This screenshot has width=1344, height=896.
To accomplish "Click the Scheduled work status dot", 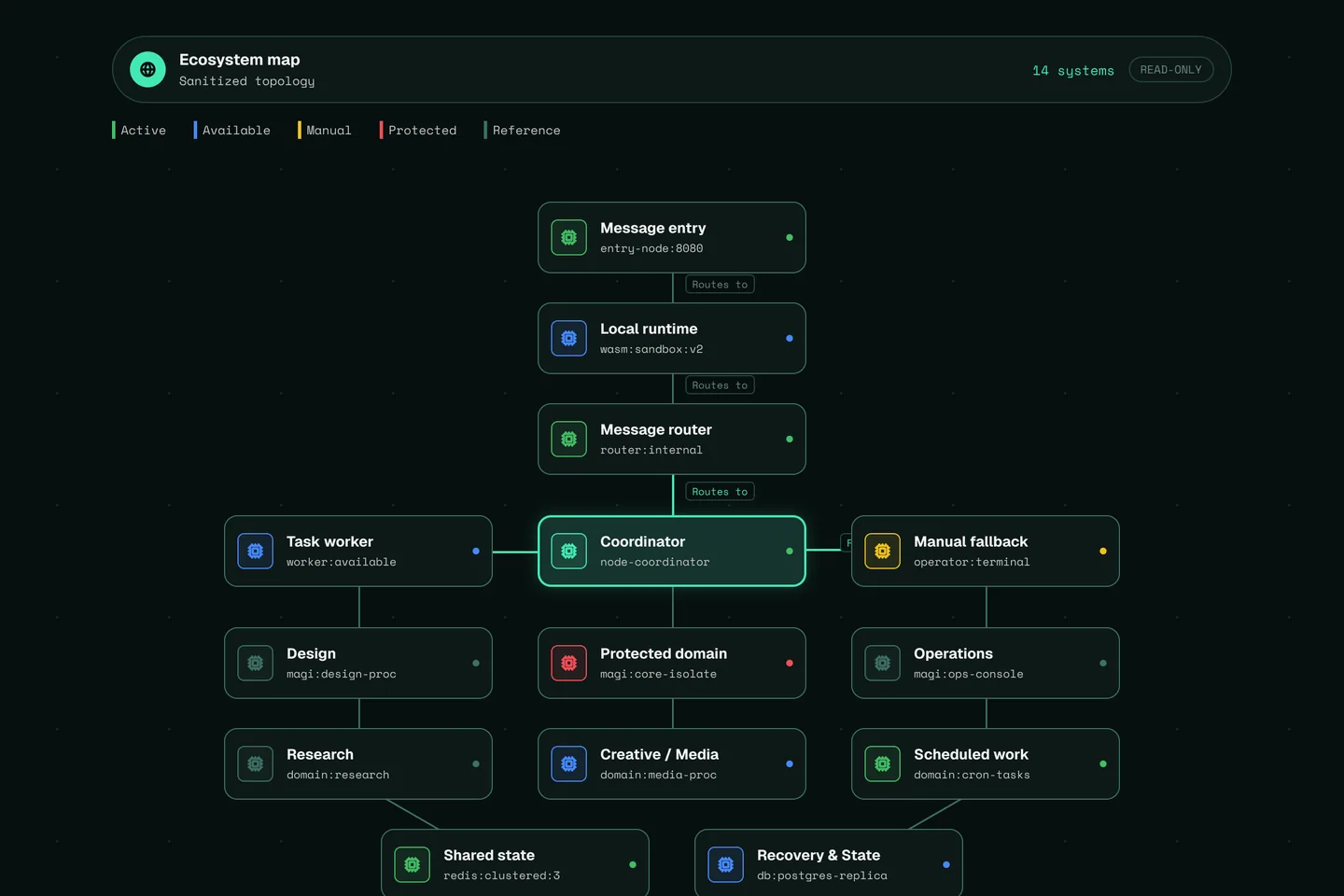I will 1103,763.
